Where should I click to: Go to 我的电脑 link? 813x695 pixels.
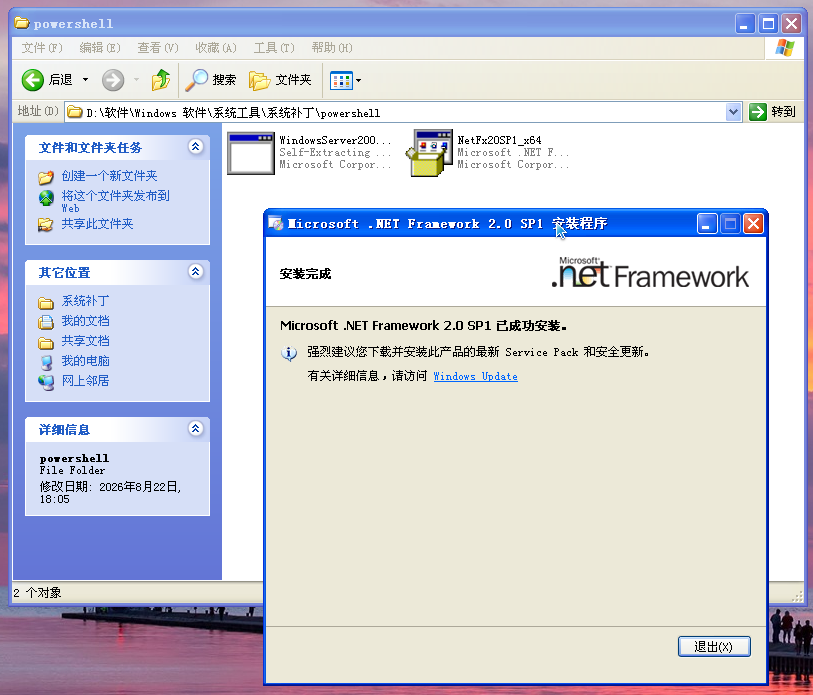(86, 361)
